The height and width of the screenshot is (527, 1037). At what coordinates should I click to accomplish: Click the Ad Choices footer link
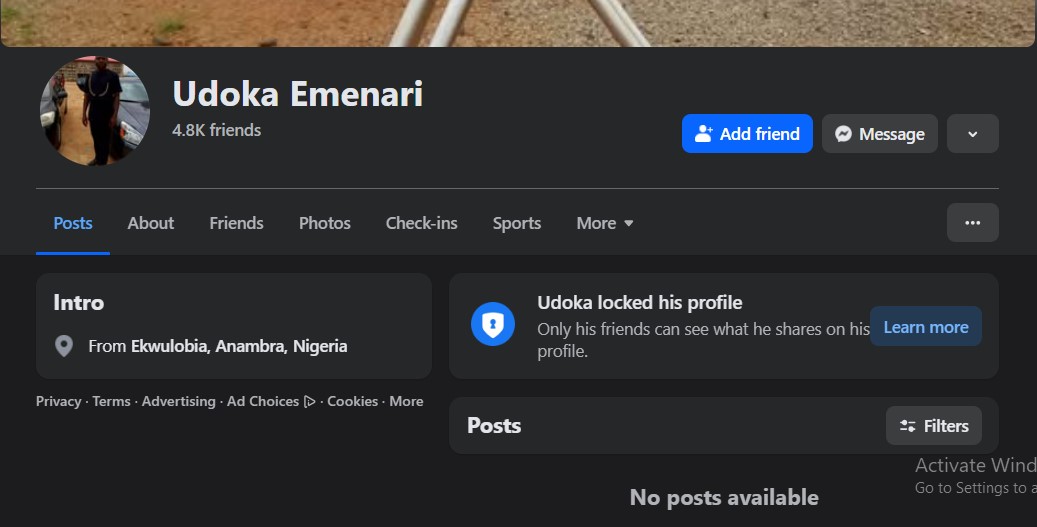[263, 401]
